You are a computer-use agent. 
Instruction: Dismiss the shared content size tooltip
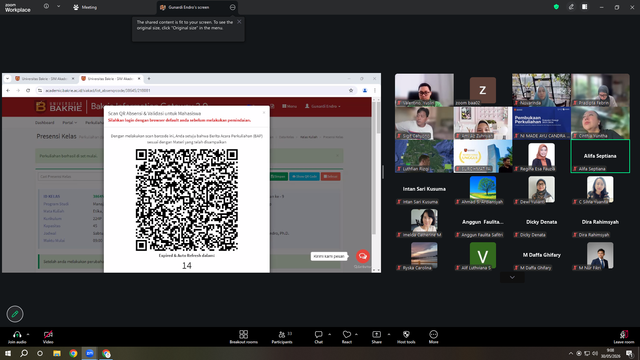click(239, 22)
